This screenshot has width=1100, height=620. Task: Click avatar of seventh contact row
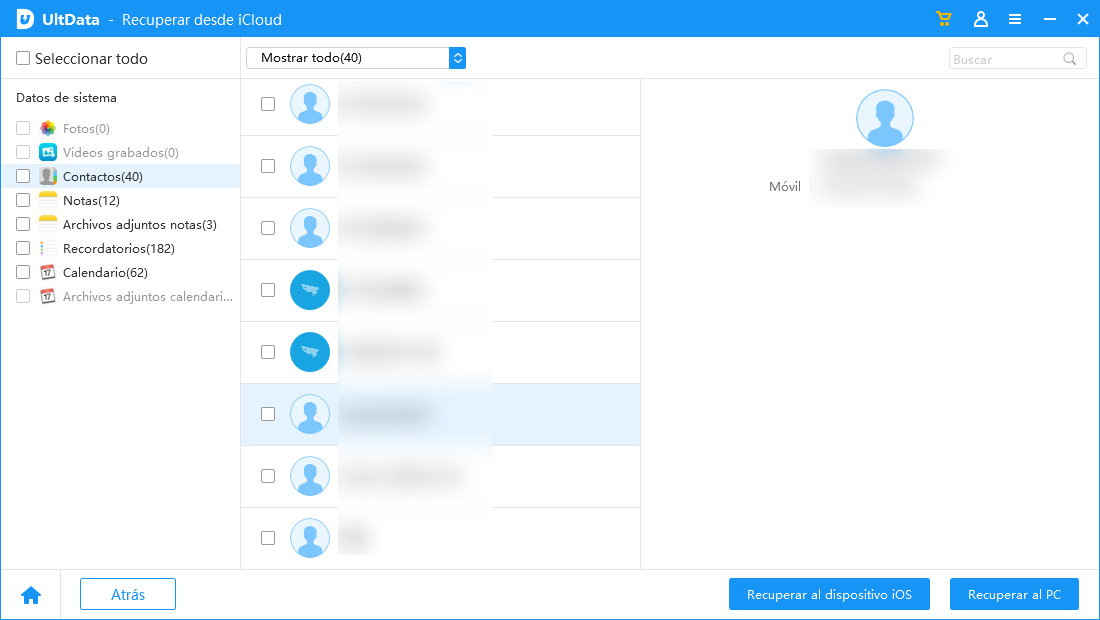310,476
